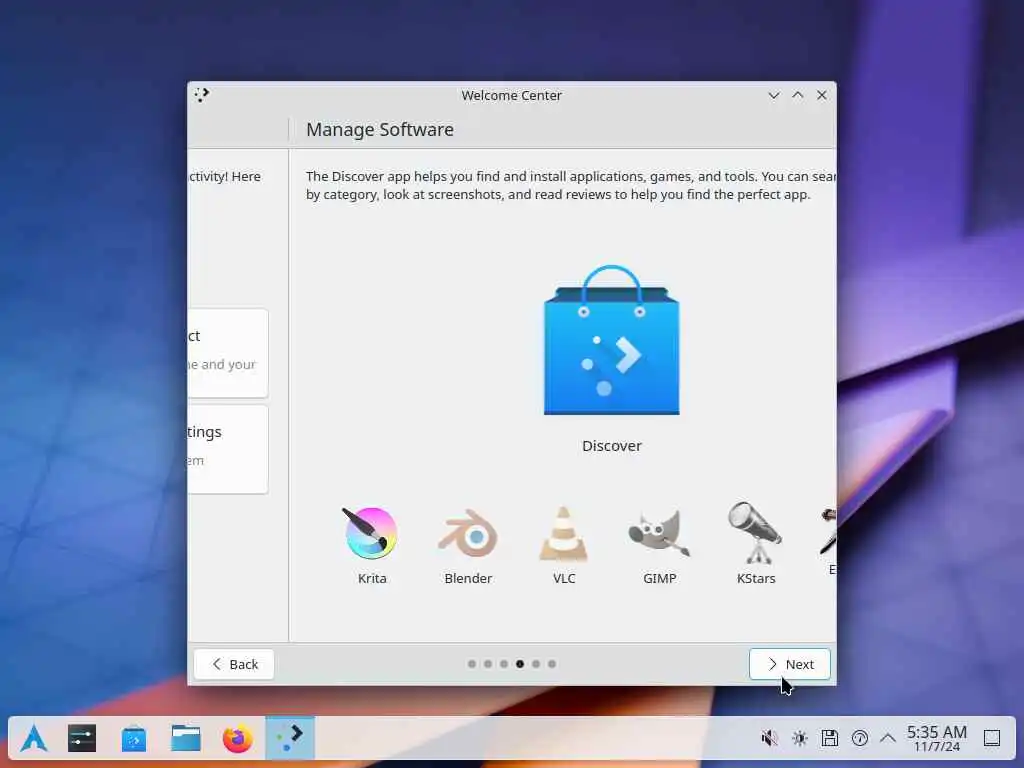Click the Discover label under the bag
Image resolution: width=1024 pixels, height=768 pixels.
click(x=612, y=446)
